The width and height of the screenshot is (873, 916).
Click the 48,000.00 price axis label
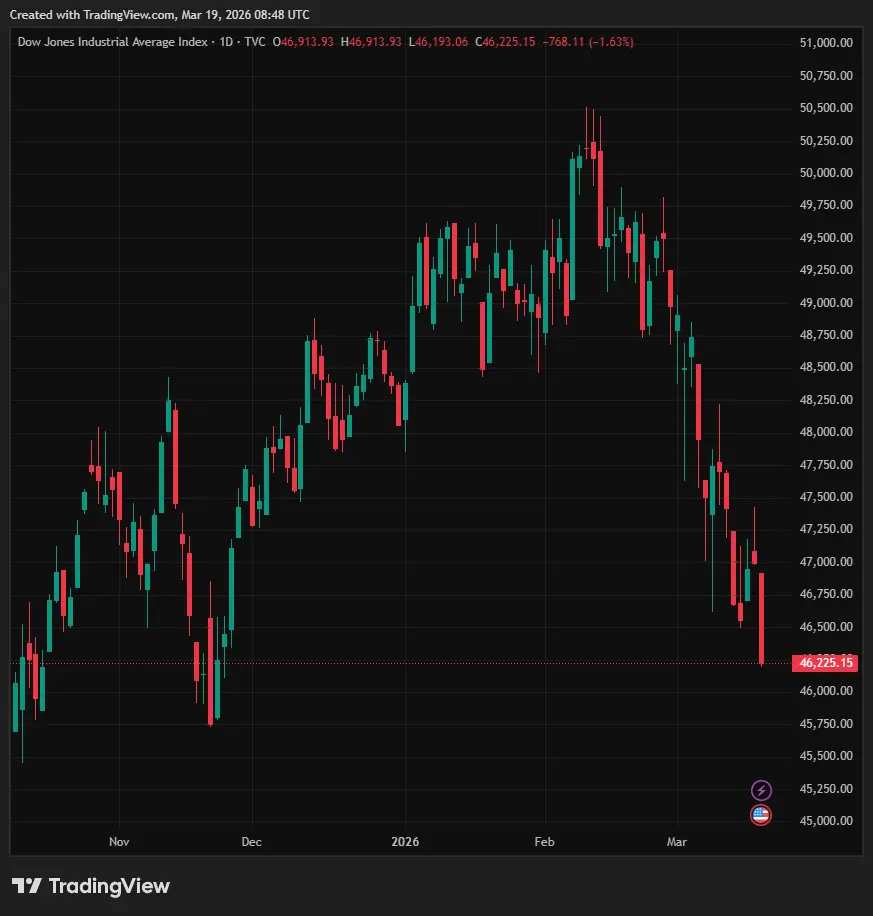point(826,432)
